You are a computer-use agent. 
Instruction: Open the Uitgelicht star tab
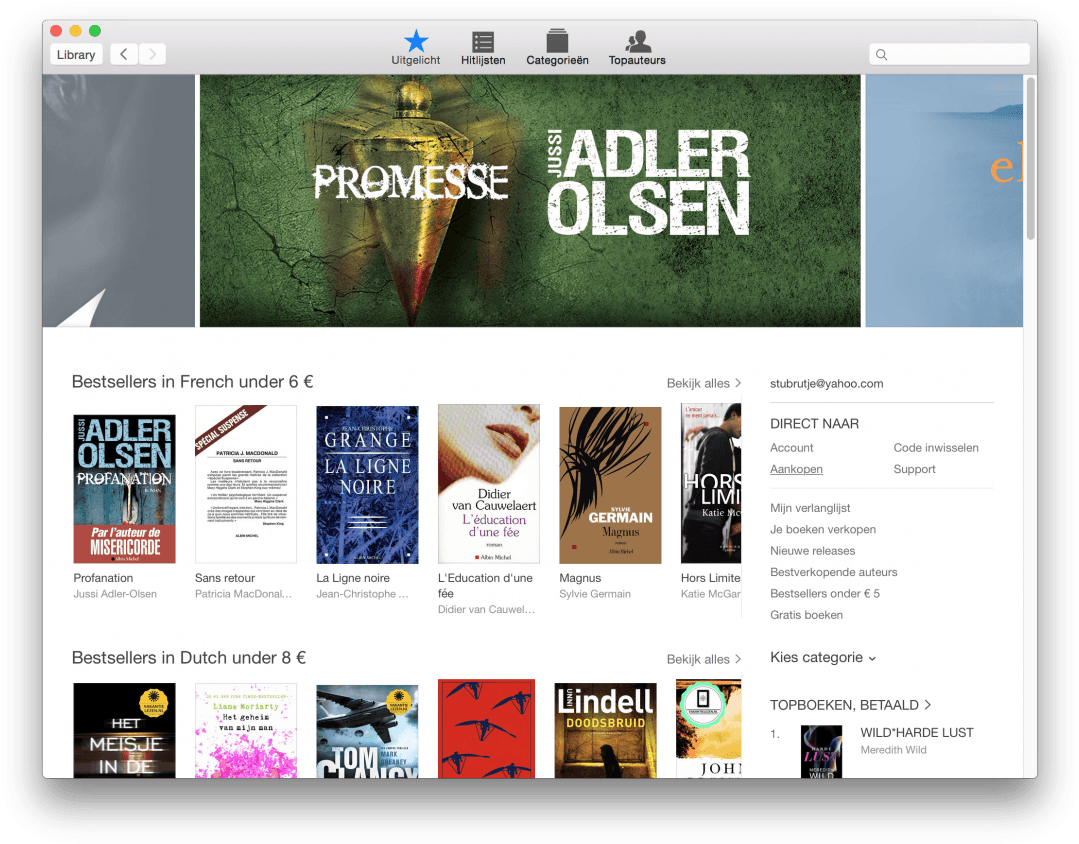[416, 48]
